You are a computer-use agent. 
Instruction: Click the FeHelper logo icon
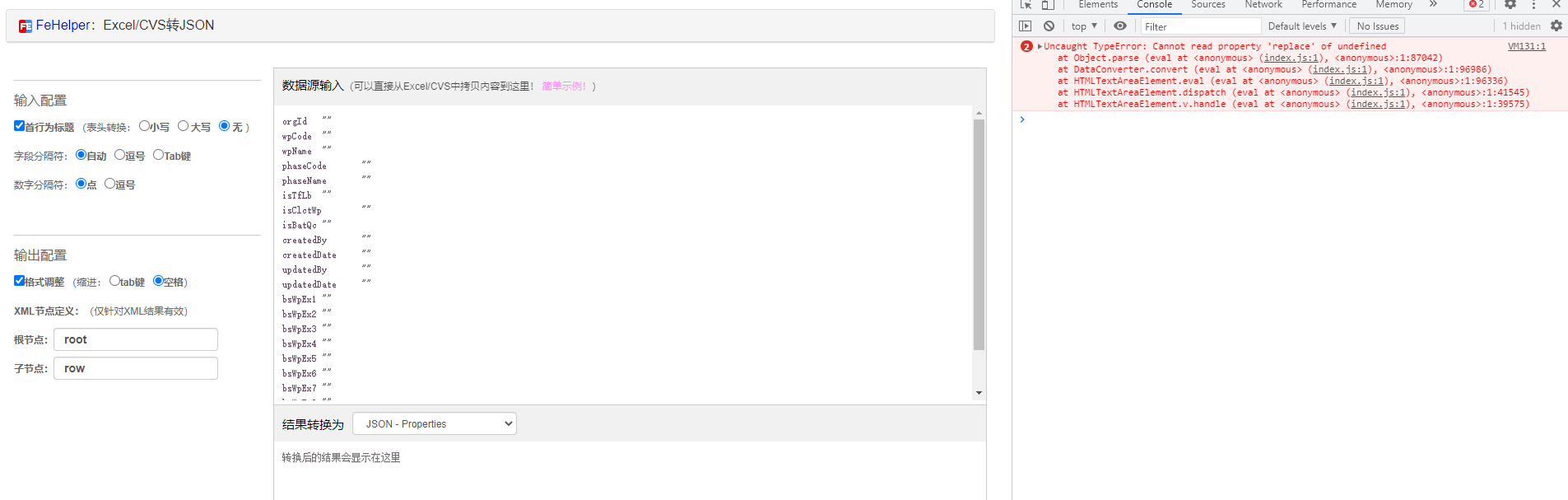click(26, 26)
